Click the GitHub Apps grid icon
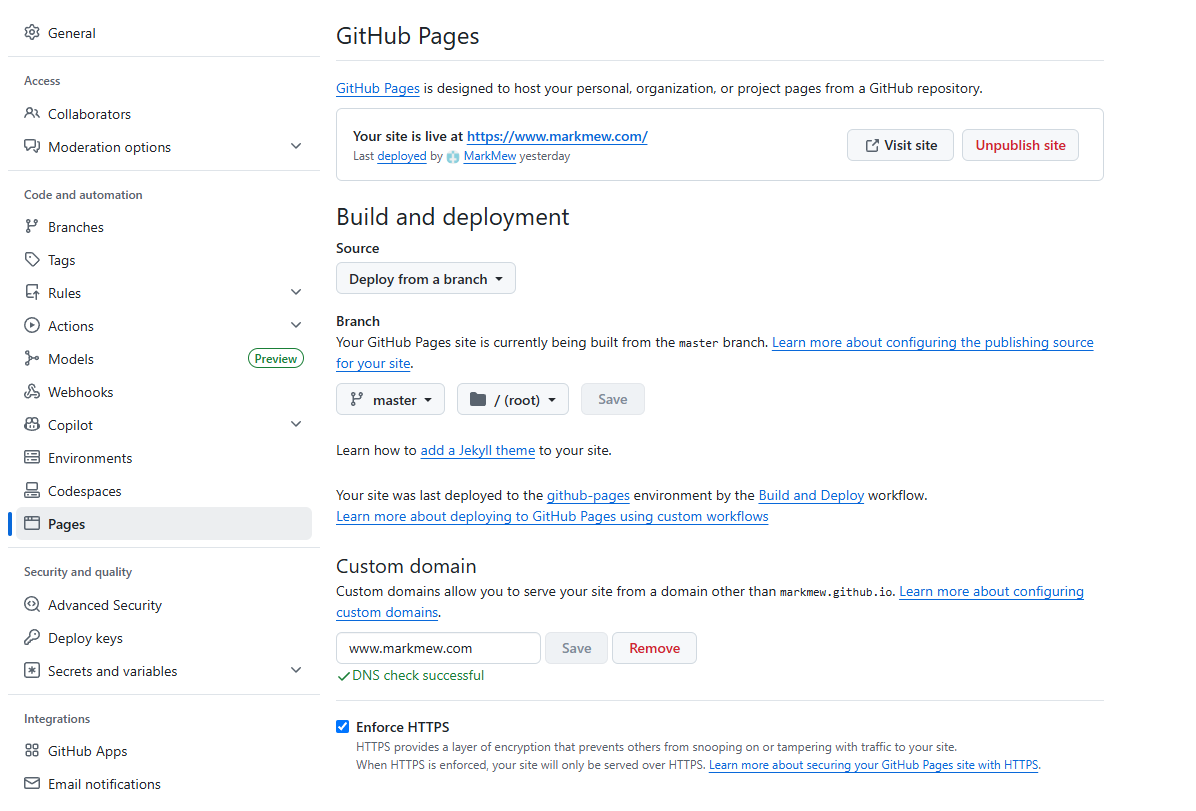The image size is (1196, 811). tap(31, 750)
